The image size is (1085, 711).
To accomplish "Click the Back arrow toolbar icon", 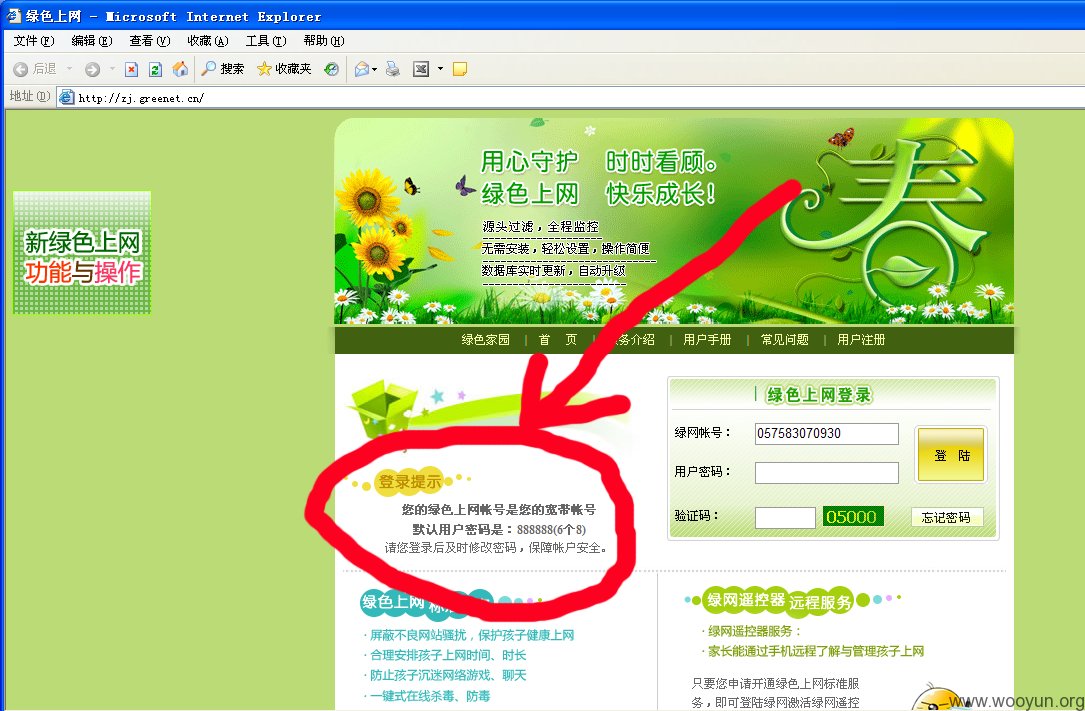I will coord(21,68).
